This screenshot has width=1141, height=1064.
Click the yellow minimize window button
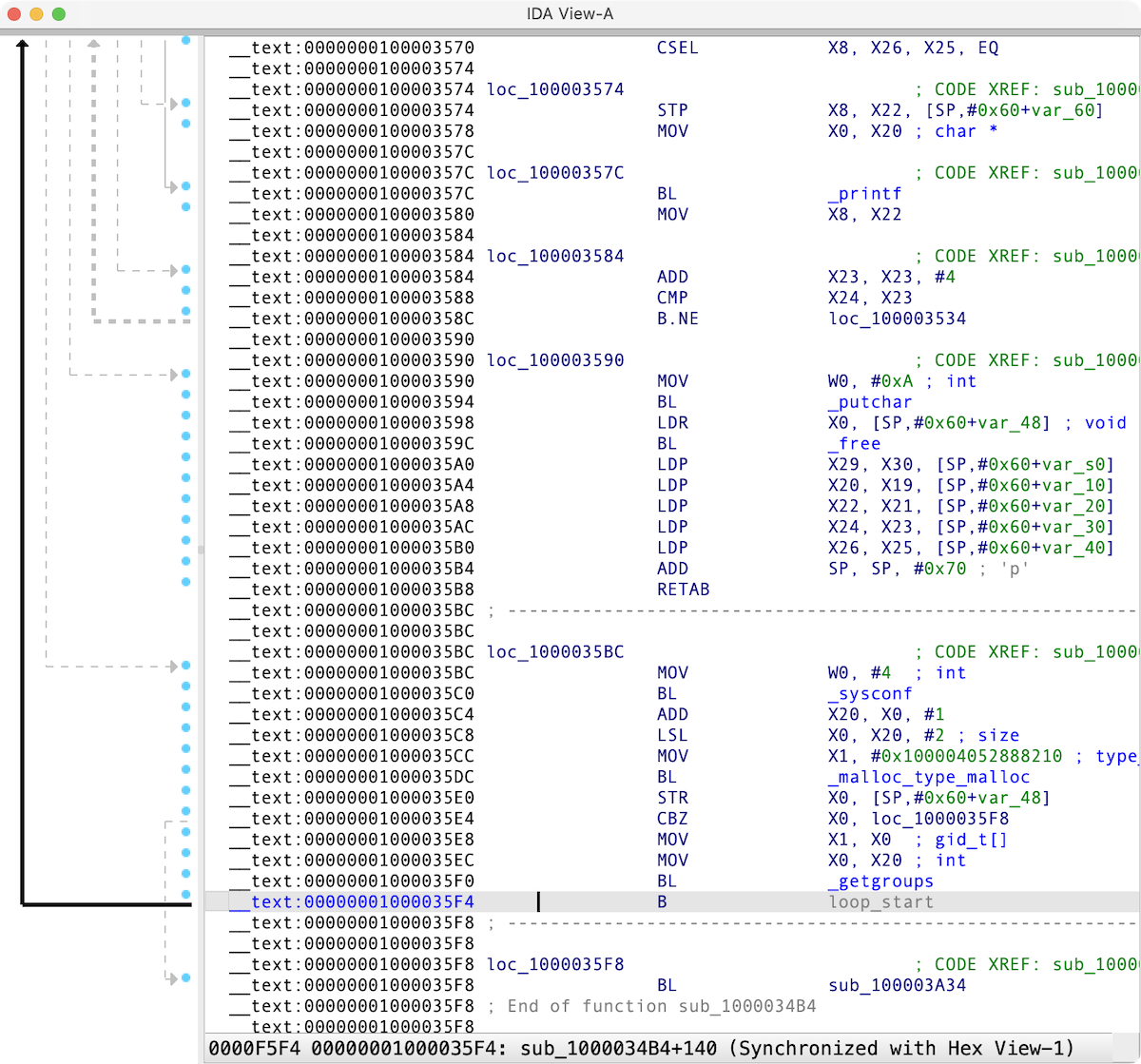coord(36,14)
